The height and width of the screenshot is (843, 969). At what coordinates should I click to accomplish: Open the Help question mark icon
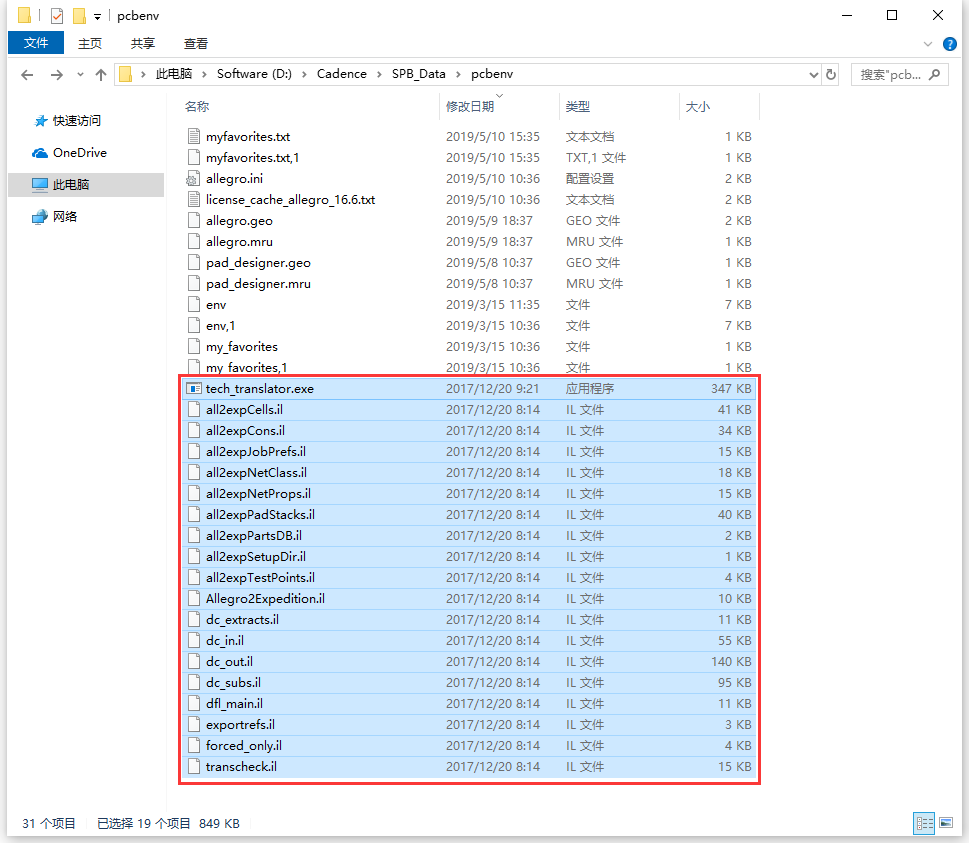click(x=950, y=44)
